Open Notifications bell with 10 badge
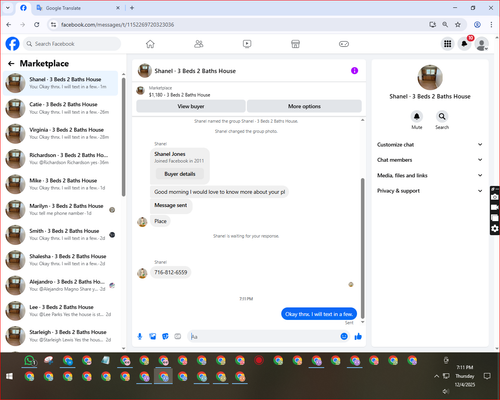This screenshot has width=500, height=400. pos(465,44)
